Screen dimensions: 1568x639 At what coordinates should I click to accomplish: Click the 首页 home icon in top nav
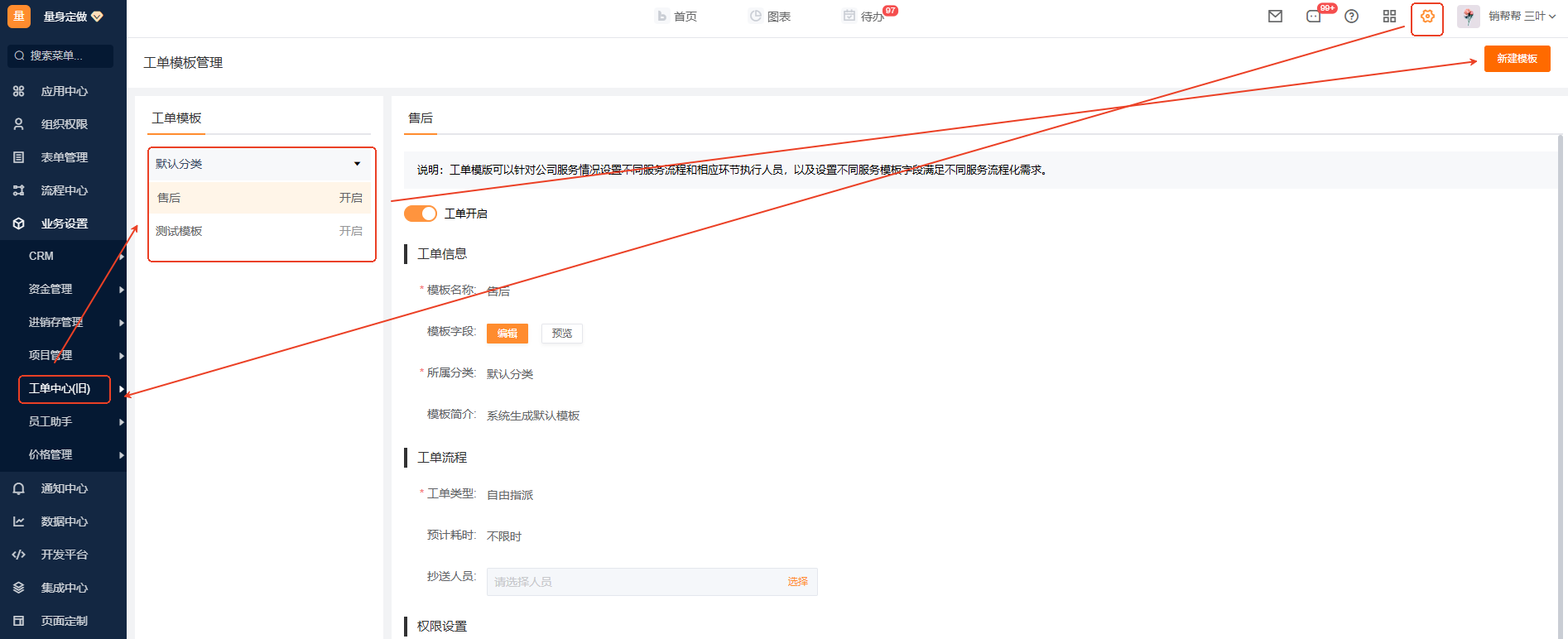click(661, 16)
